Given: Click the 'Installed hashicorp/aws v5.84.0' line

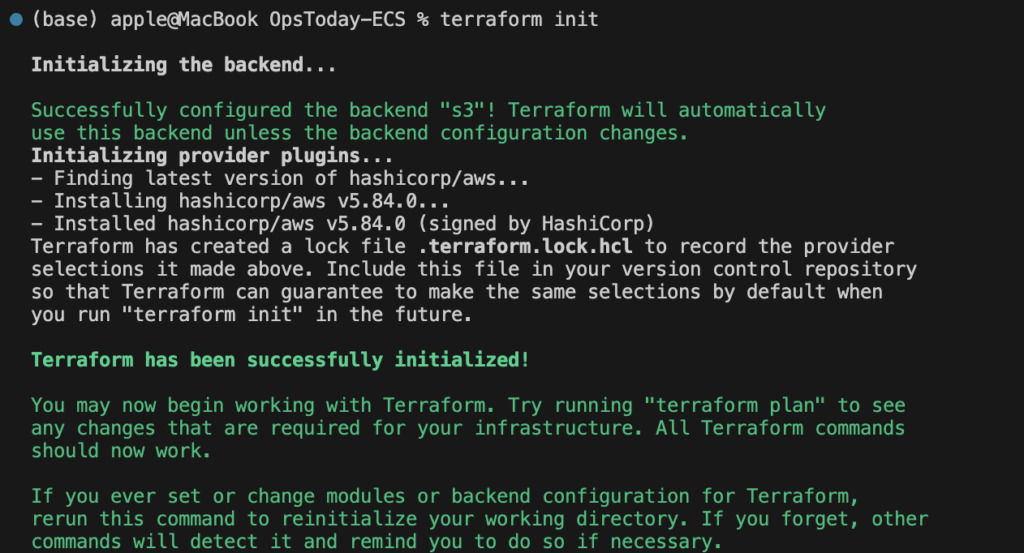Looking at the screenshot, I should pyautogui.click(x=343, y=224).
